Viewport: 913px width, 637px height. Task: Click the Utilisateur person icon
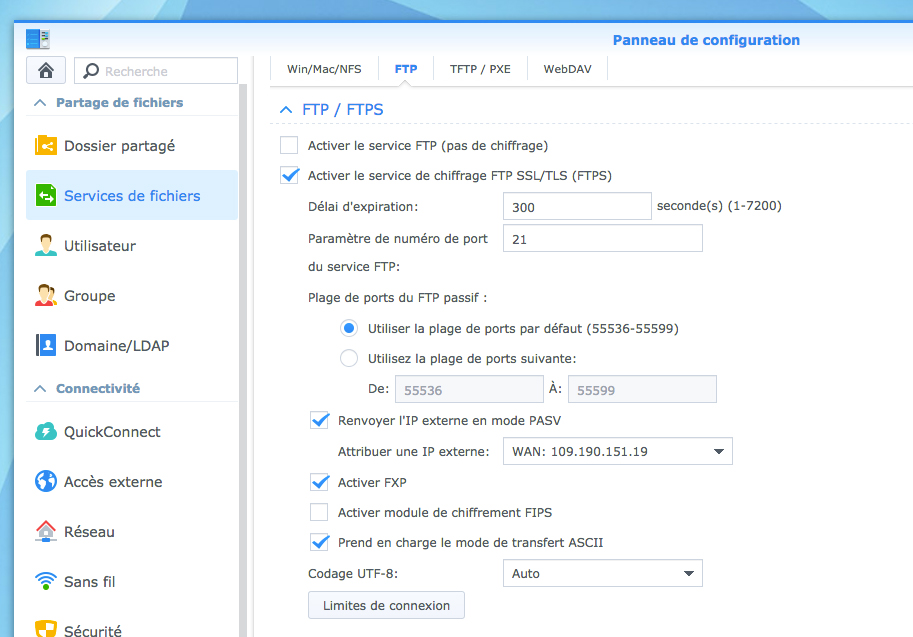point(46,246)
